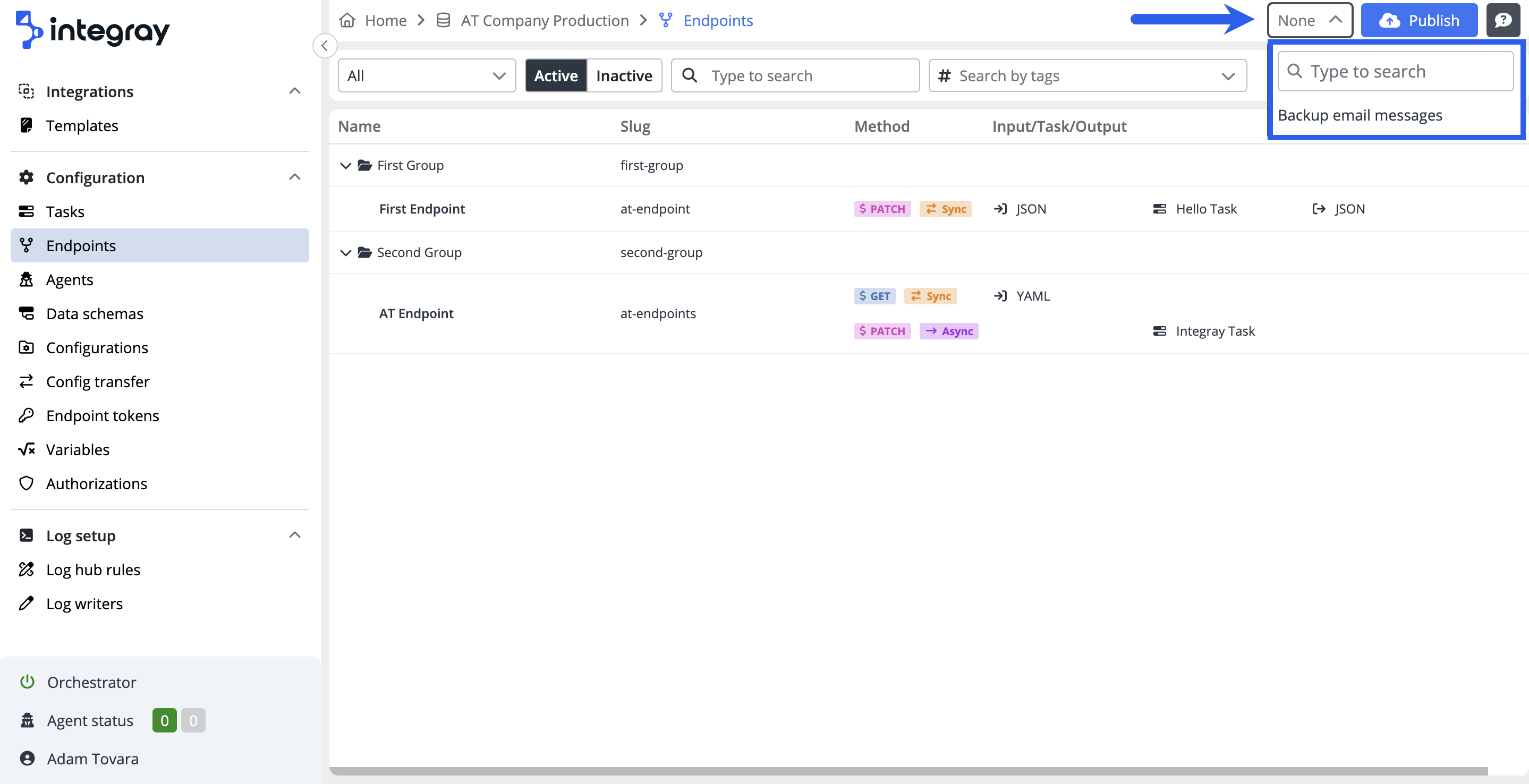Click the horizontal scrollbar at bottom
Viewport: 1529px width, 784px height.
(x=908, y=770)
